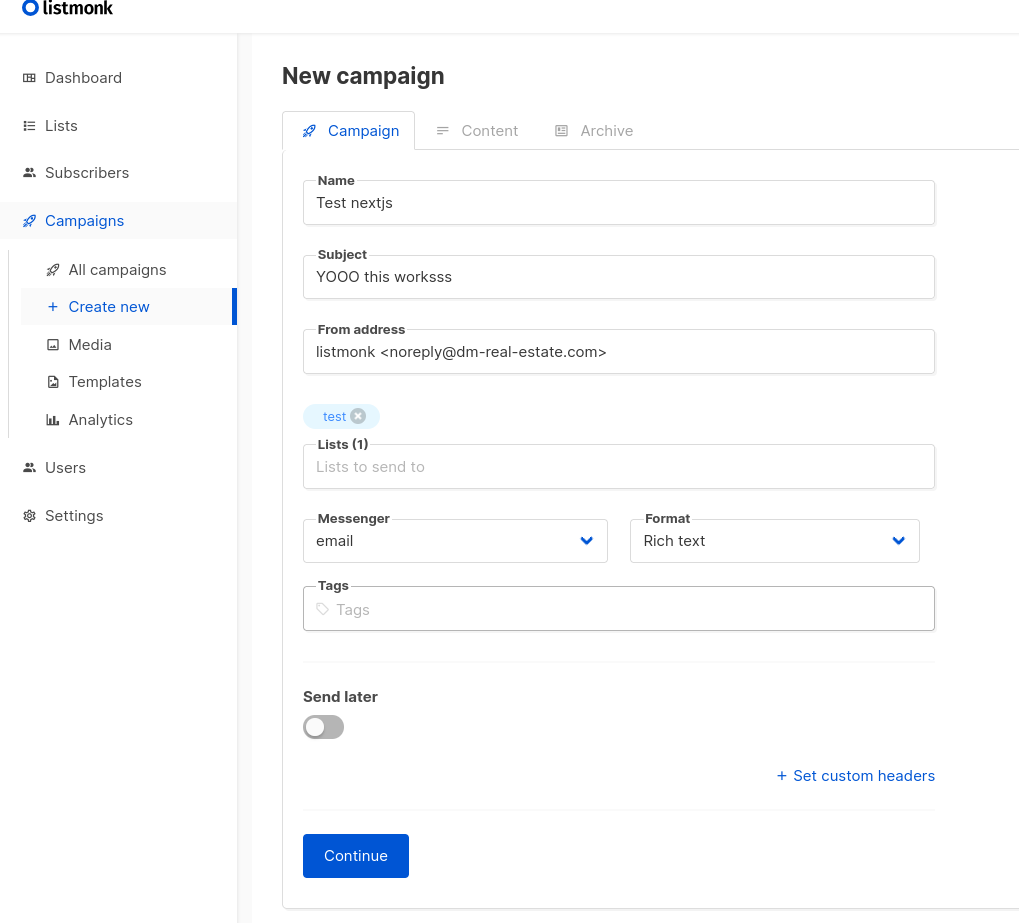Open Settings from the sidebar
This screenshot has height=923, width=1019.
point(73,515)
